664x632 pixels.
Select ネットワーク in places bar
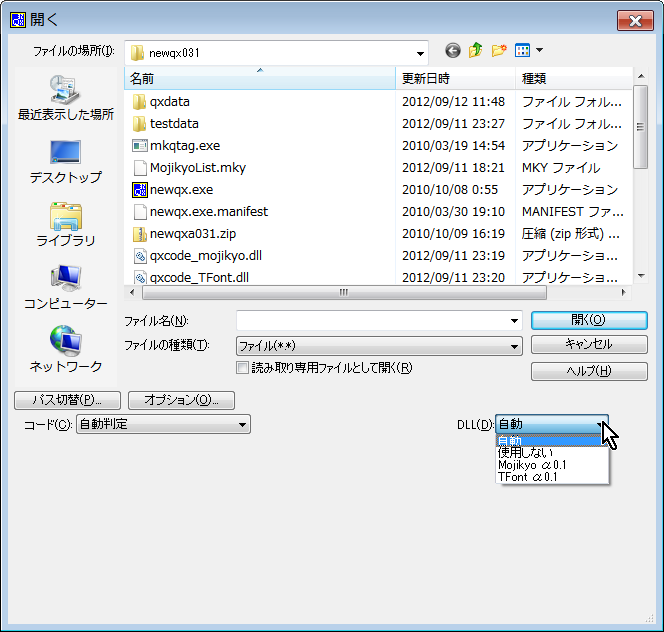[x=66, y=350]
